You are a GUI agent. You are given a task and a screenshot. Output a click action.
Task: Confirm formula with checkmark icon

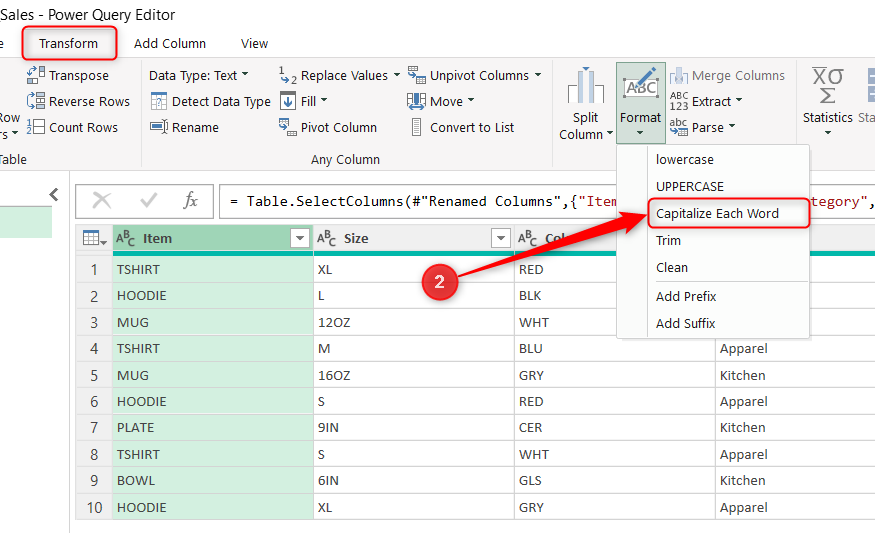[x=148, y=200]
